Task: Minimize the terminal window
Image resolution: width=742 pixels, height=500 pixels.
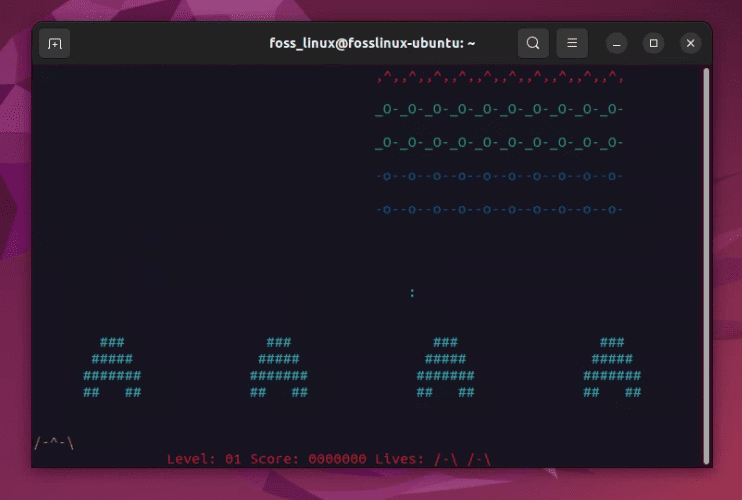Action: click(617, 44)
